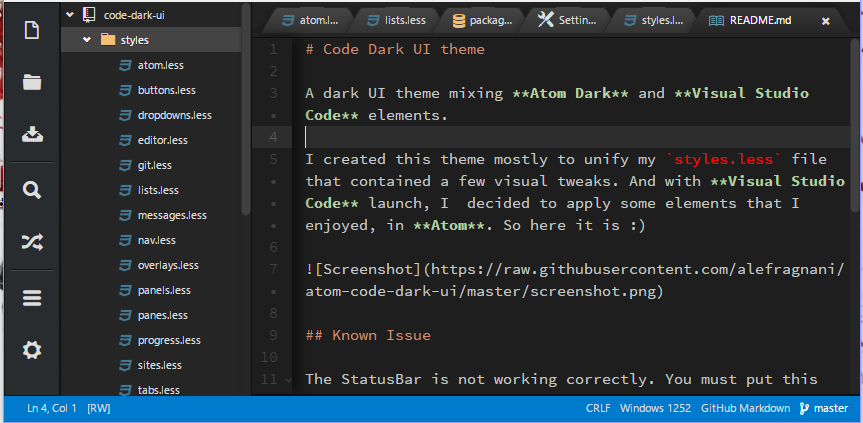
Task: Click line number 9 in the gutter
Action: coord(274,336)
